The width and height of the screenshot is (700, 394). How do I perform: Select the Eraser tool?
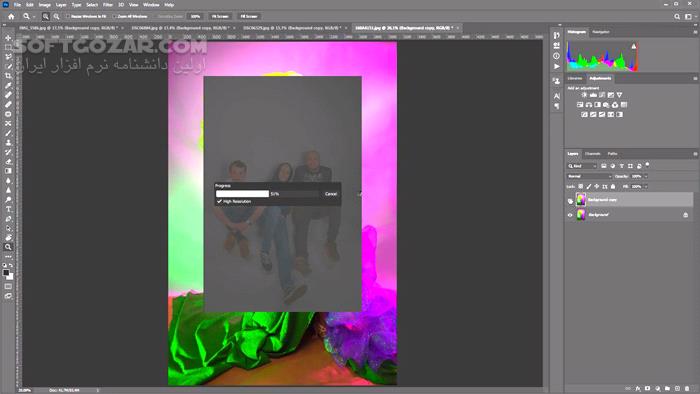(8, 162)
